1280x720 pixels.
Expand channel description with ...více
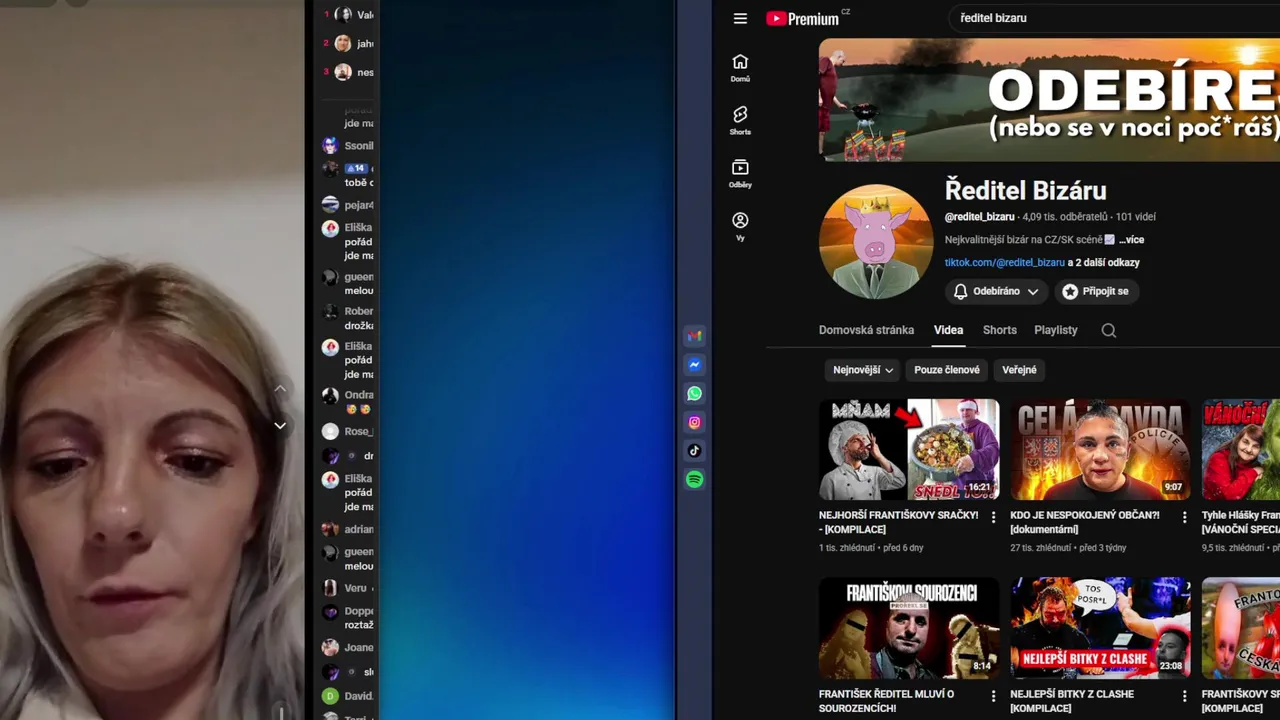click(1131, 240)
